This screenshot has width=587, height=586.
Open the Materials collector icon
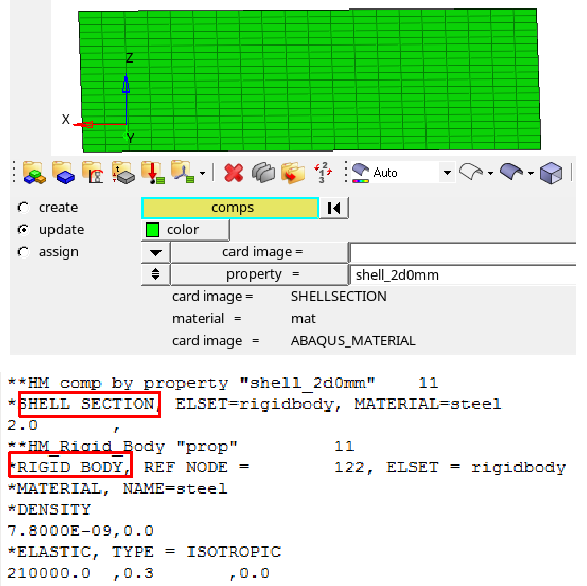tap(93, 173)
